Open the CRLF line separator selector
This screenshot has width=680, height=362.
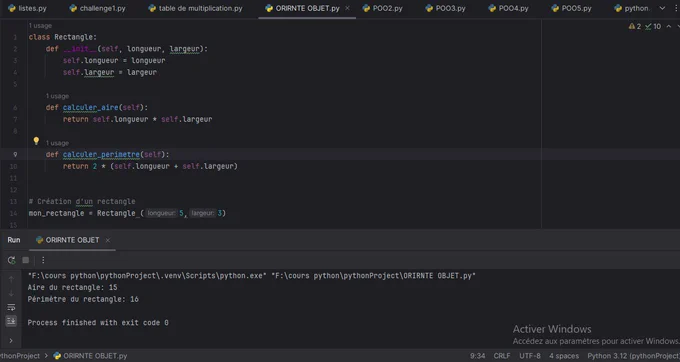(502, 356)
